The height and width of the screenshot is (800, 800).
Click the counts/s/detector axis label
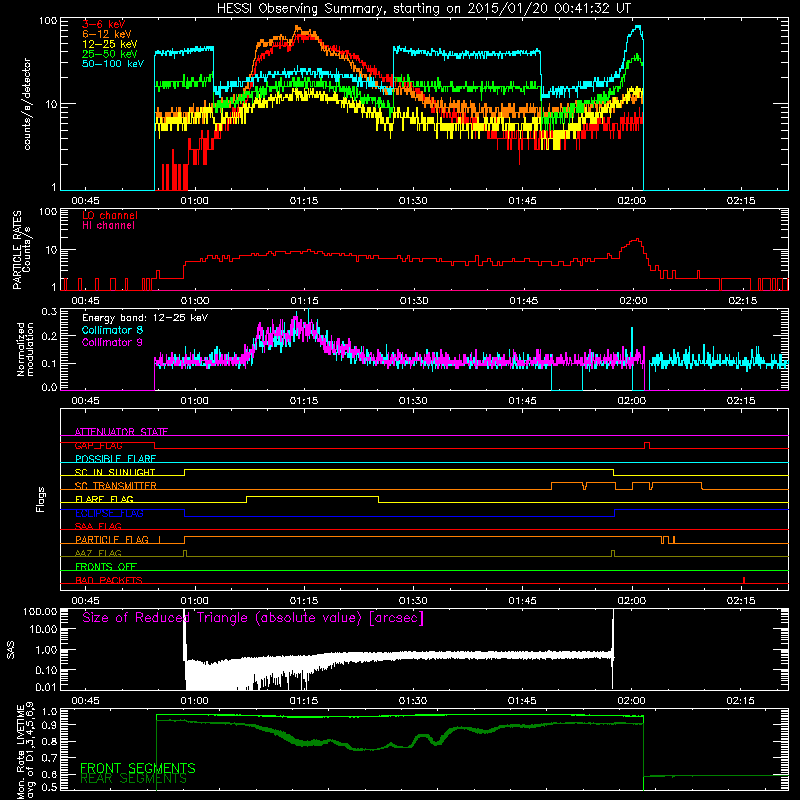pos(27,104)
